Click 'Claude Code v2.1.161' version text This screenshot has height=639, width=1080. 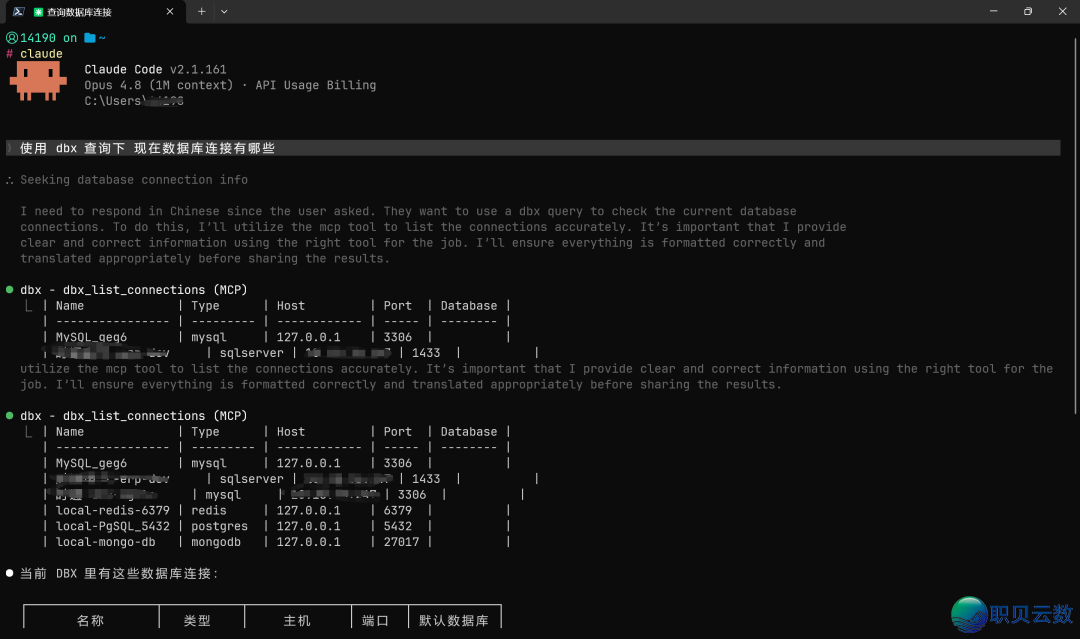pos(155,70)
